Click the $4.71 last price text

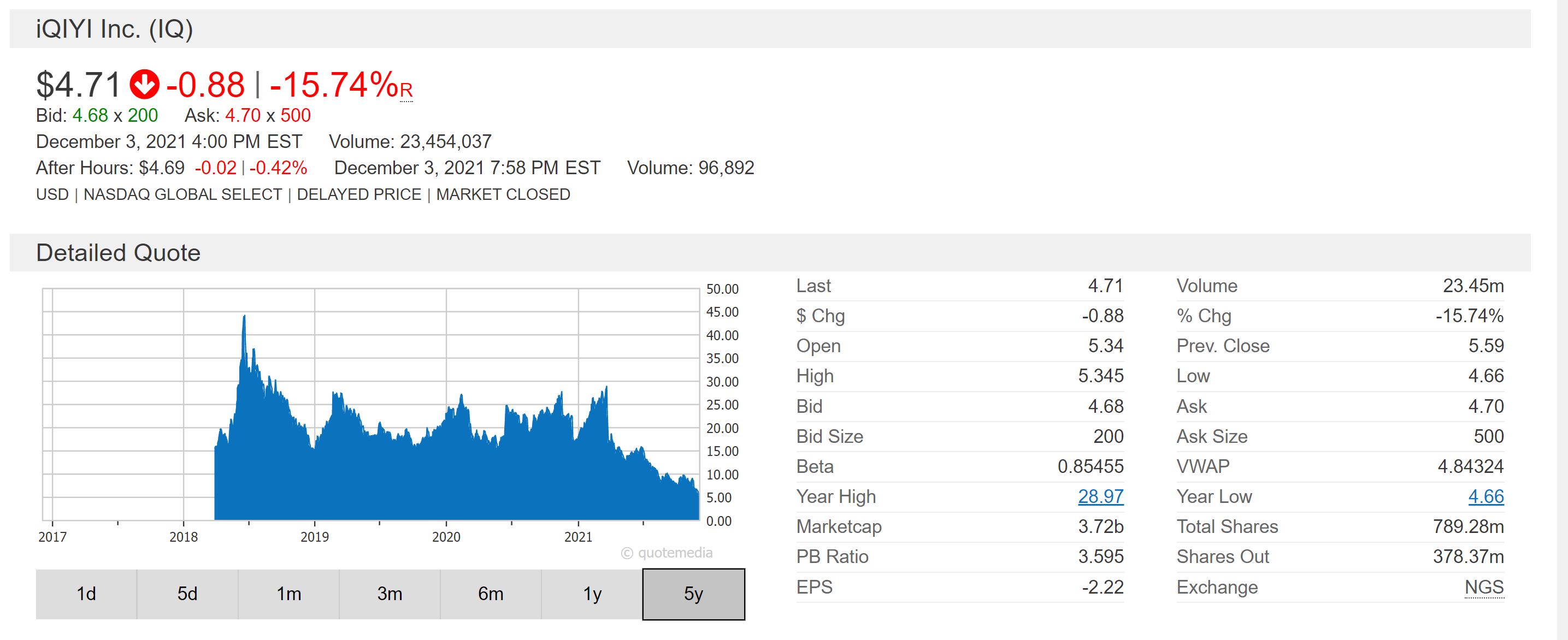(79, 85)
